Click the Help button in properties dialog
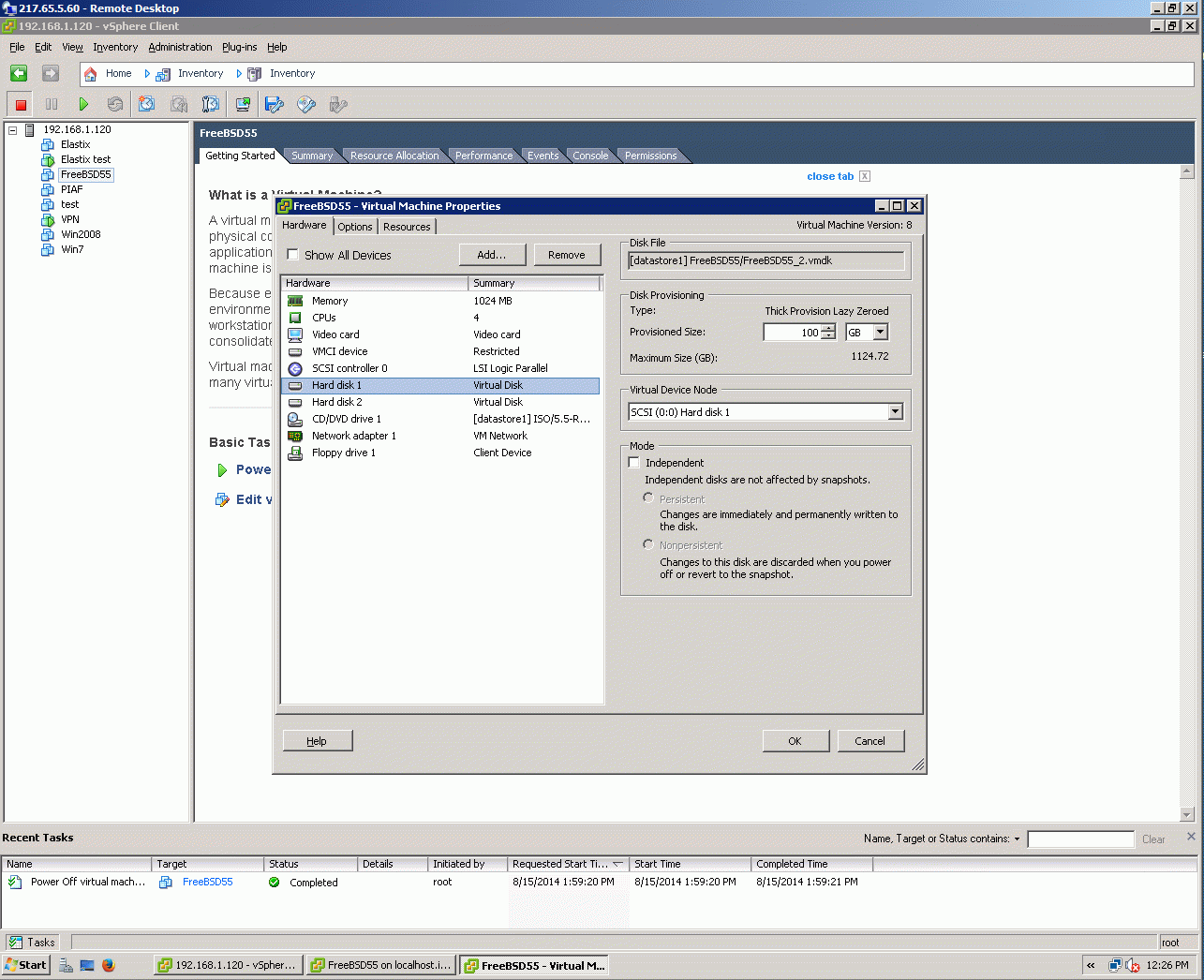The width and height of the screenshot is (1204, 980). pos(318,741)
